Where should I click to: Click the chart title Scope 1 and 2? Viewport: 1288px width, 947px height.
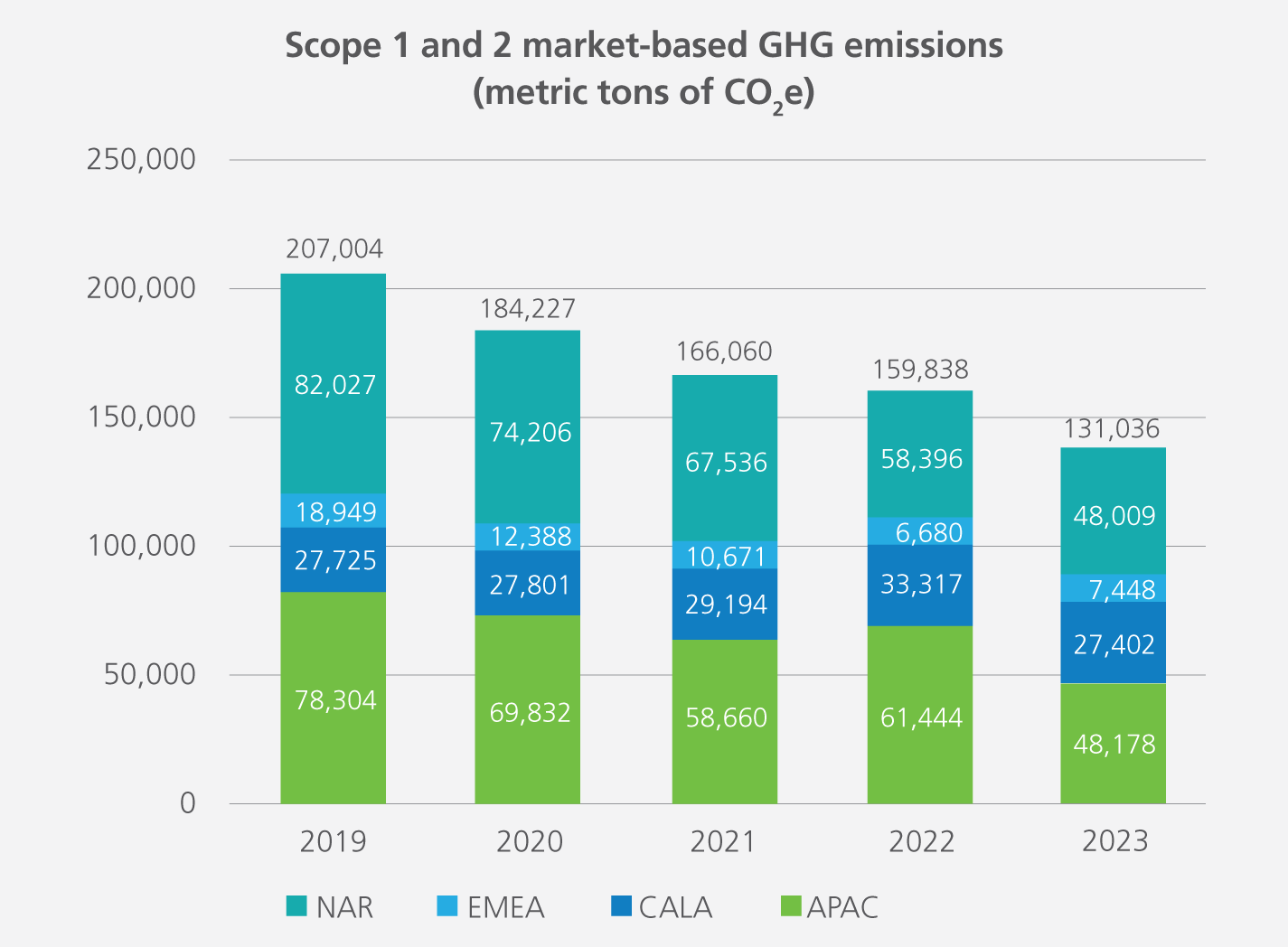(x=644, y=44)
